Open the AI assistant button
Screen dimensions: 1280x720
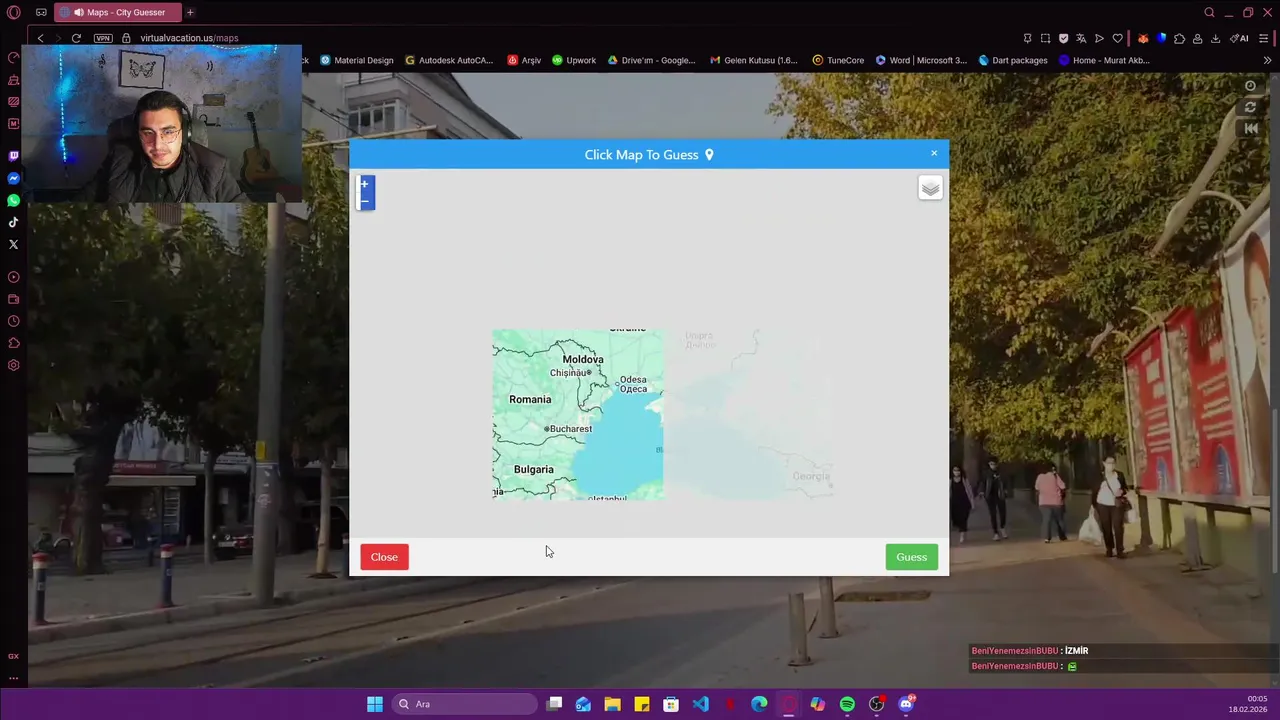(1239, 38)
